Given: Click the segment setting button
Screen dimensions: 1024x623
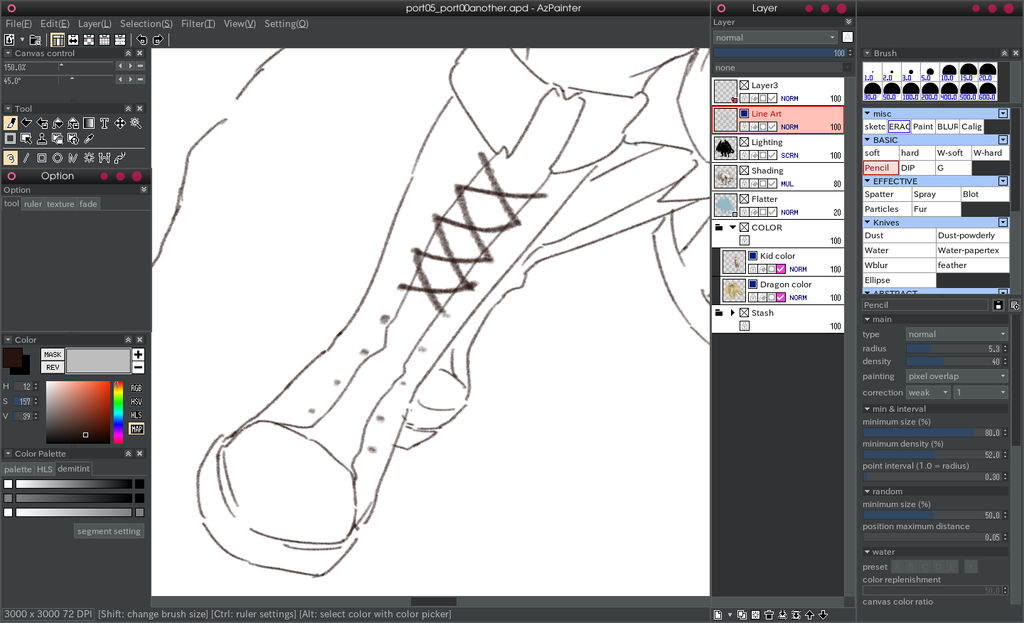Looking at the screenshot, I should click(x=108, y=531).
